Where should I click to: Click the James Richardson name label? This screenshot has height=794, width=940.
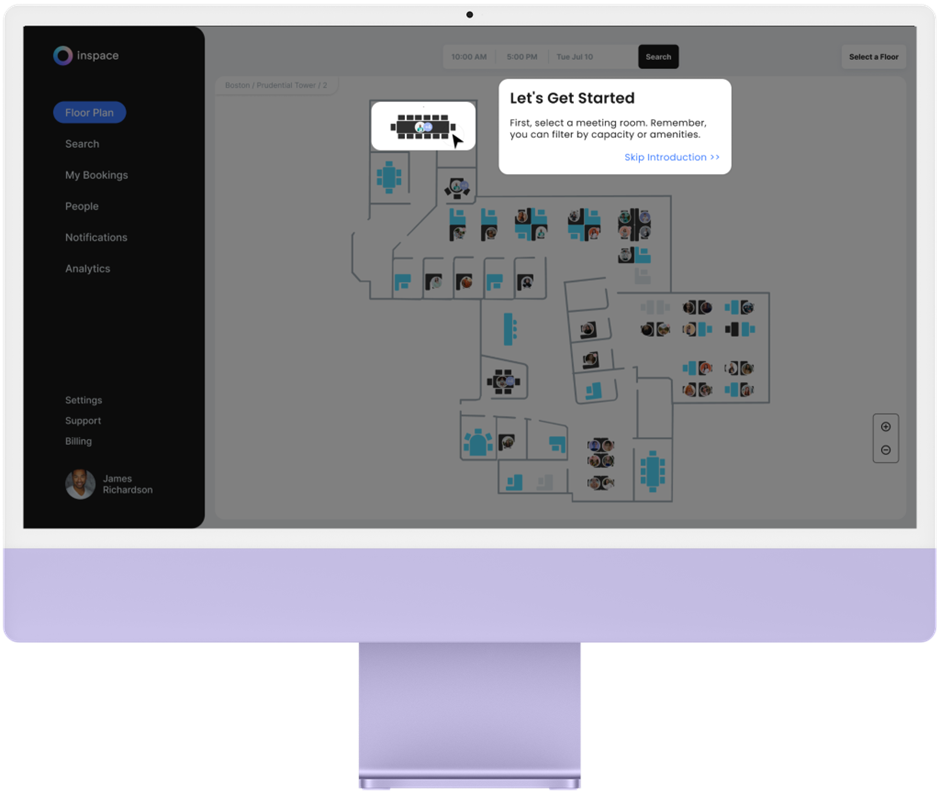pyautogui.click(x=127, y=484)
